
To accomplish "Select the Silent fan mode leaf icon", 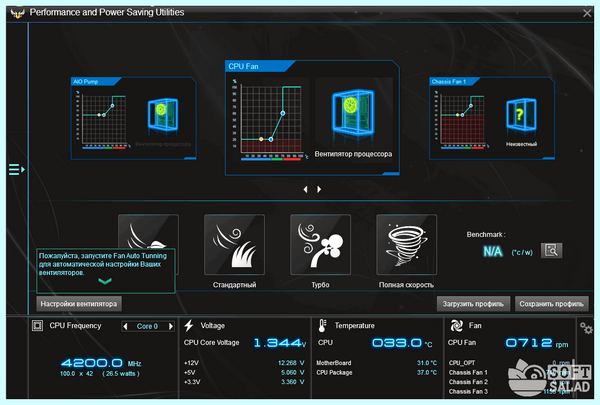I will [x=148, y=232].
